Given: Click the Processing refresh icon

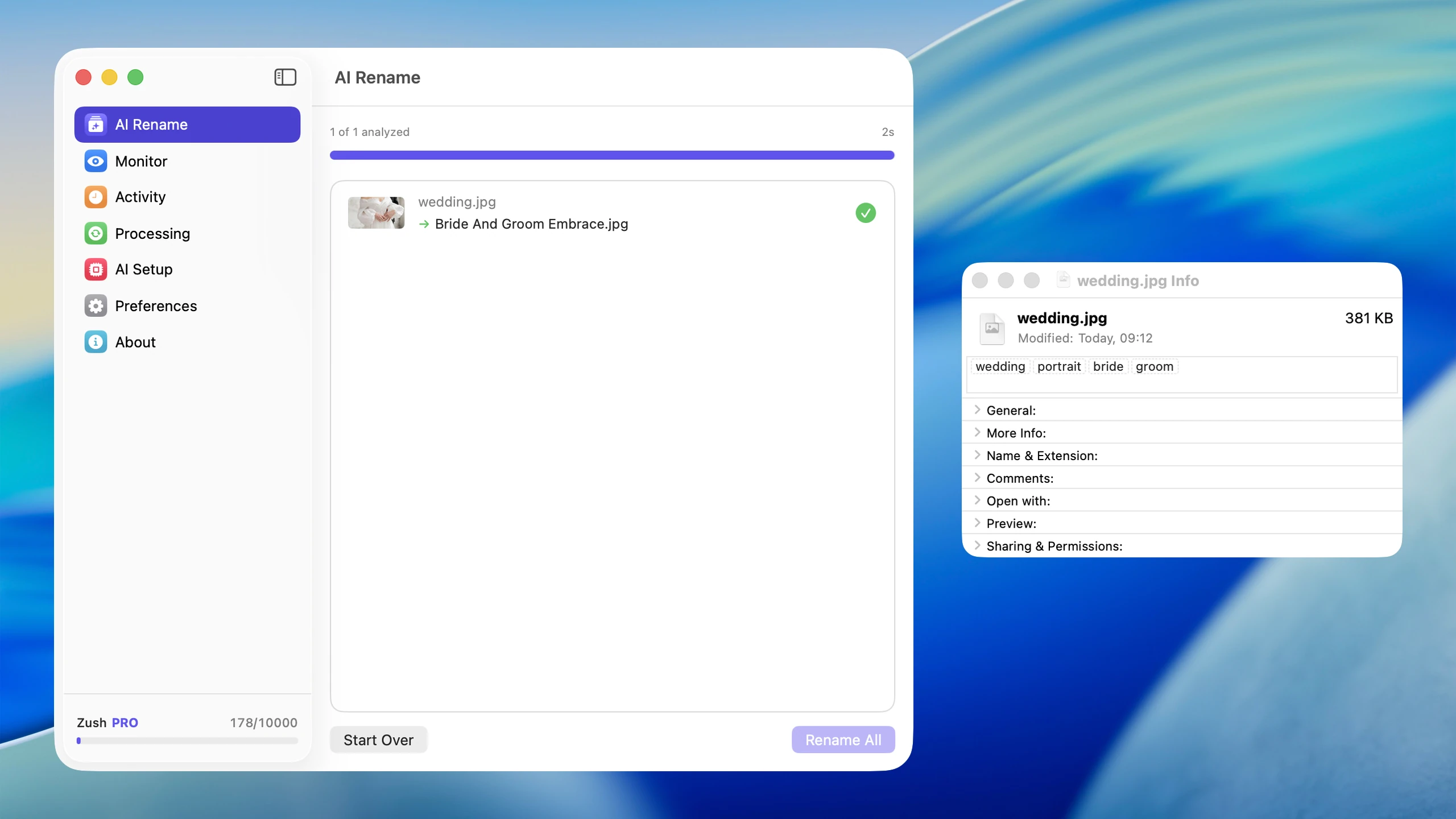Looking at the screenshot, I should coord(96,233).
